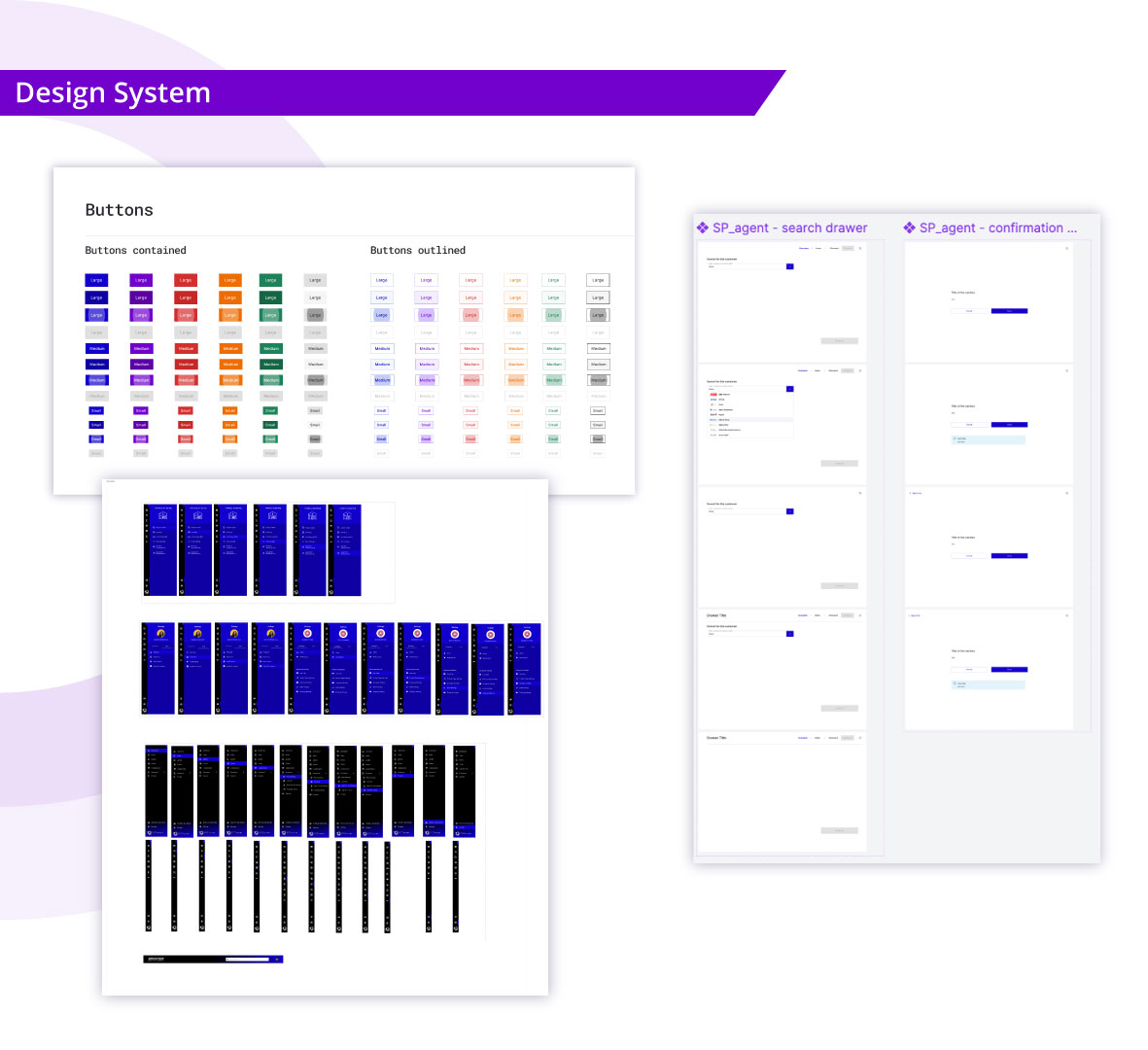Click the ripple-state purple outlined Large button
This screenshot has height=1050, width=1148.
426,315
